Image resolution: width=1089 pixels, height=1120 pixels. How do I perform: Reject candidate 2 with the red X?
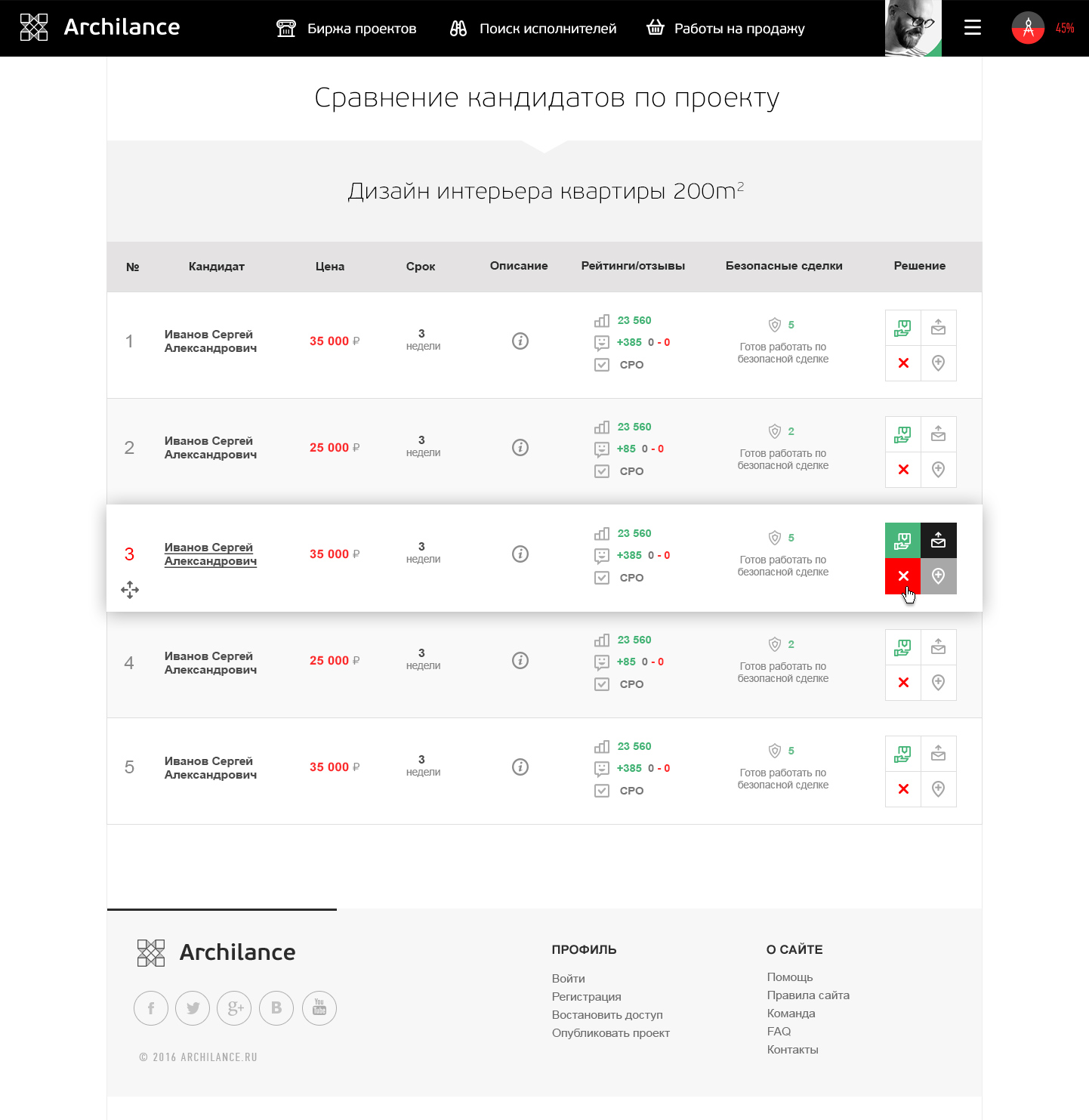click(902, 470)
